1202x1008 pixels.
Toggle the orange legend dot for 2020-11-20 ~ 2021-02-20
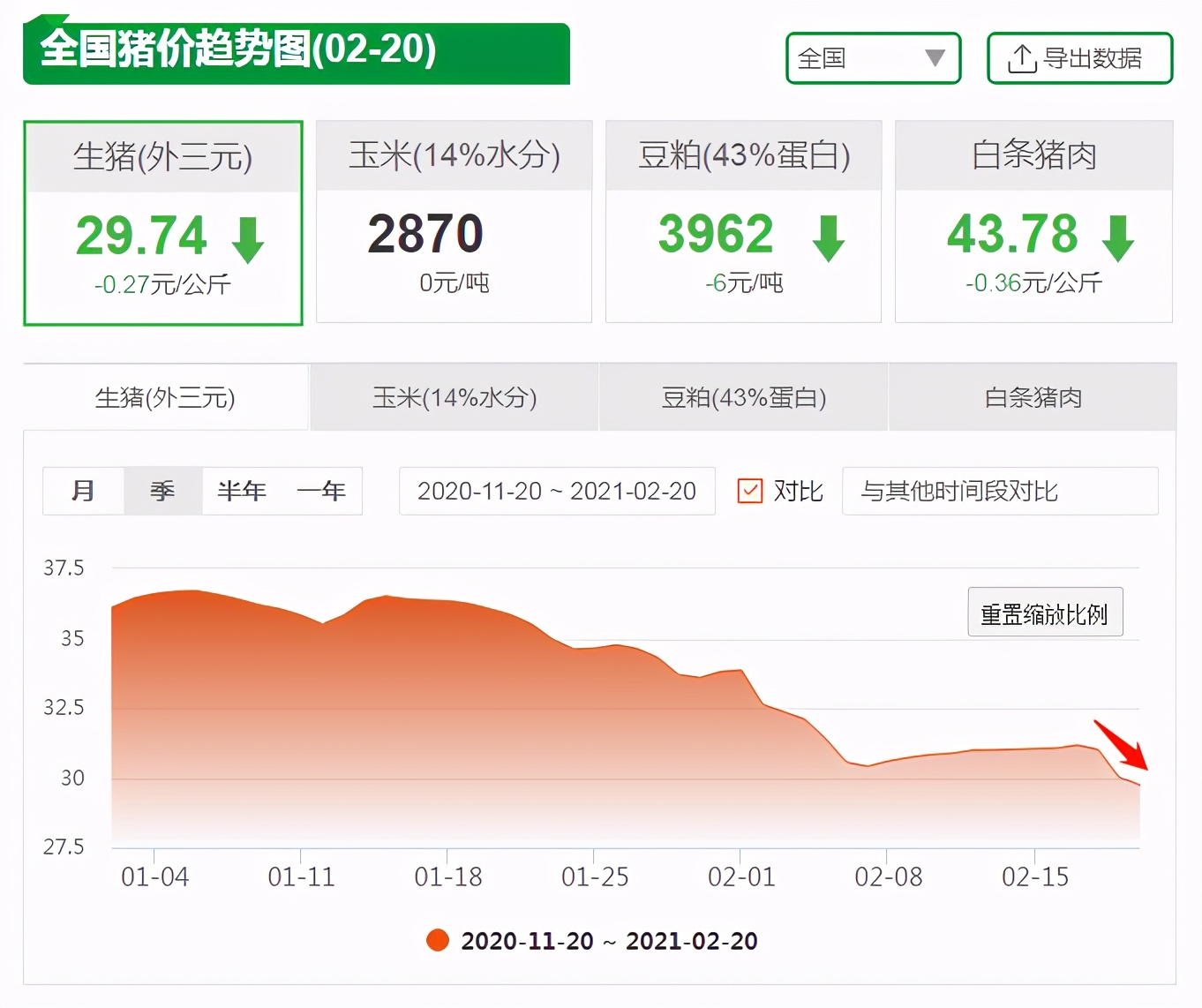pyautogui.click(x=438, y=940)
